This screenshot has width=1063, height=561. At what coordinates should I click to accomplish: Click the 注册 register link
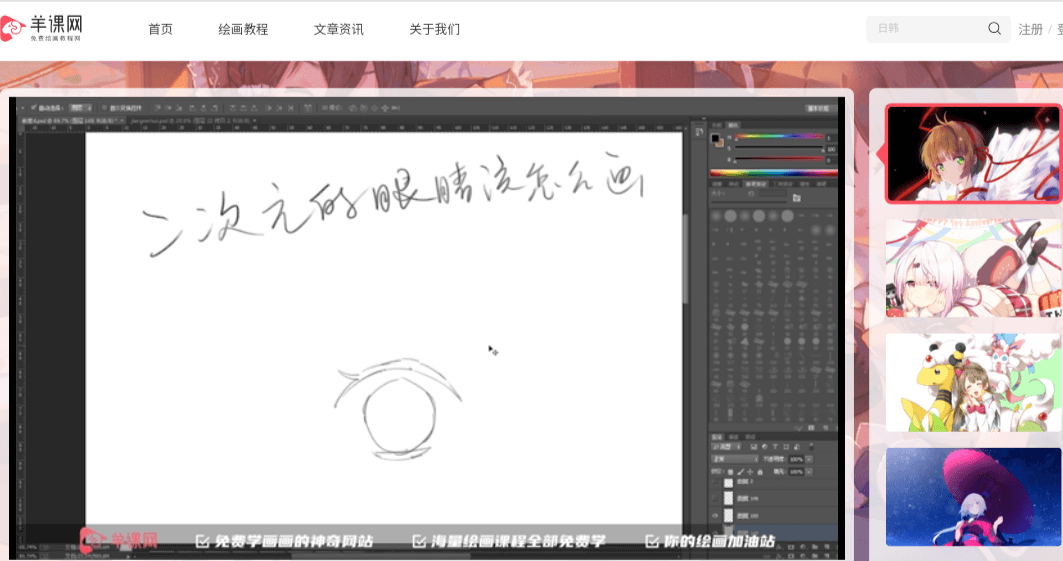coord(1030,29)
